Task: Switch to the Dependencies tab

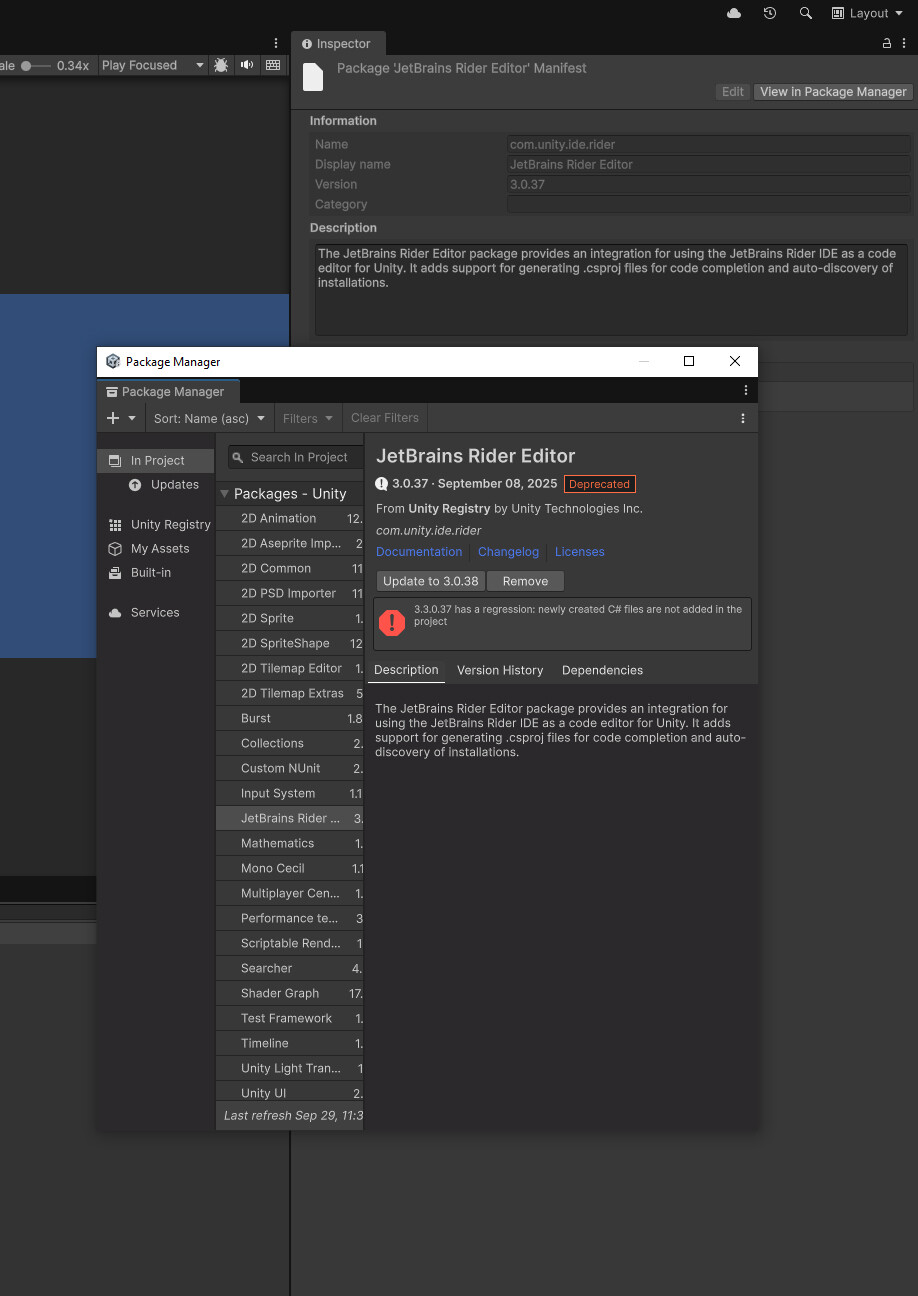Action: click(602, 670)
